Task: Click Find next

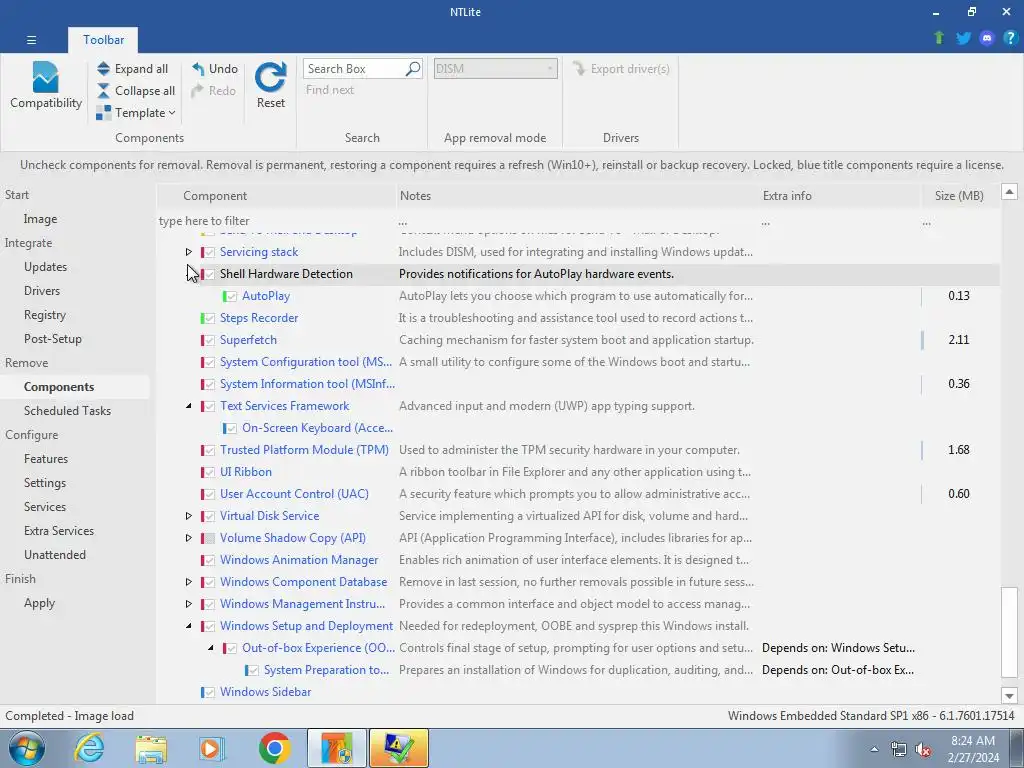Action: (x=330, y=90)
